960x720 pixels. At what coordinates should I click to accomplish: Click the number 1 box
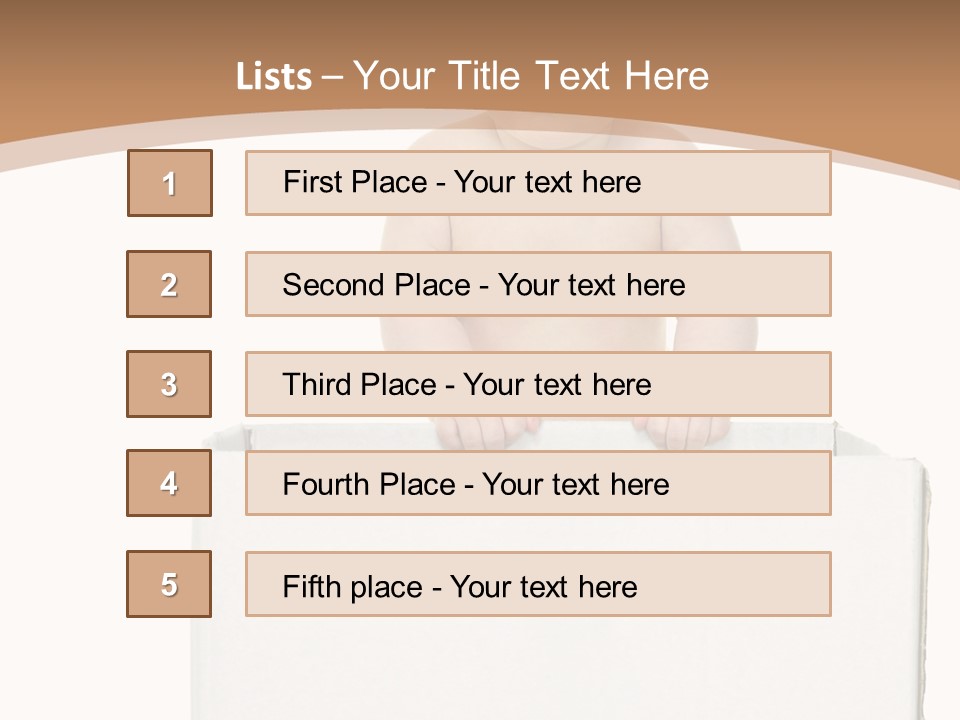pyautogui.click(x=170, y=183)
